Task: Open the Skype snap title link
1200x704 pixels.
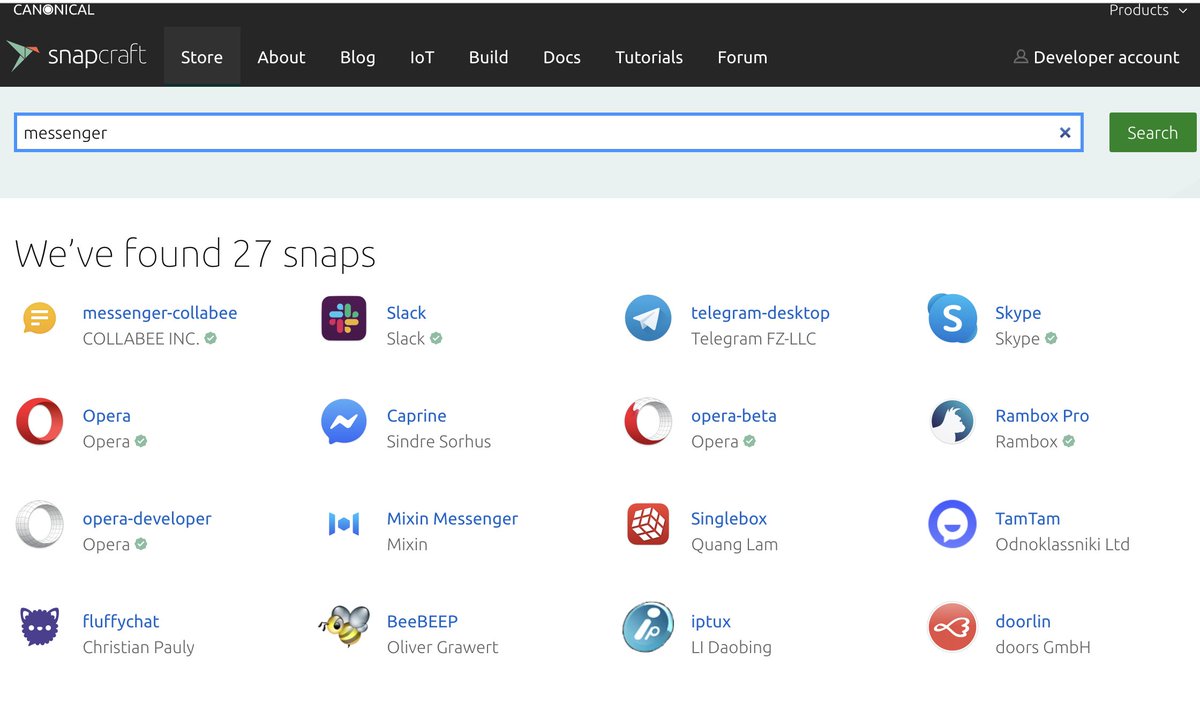Action: point(1018,313)
